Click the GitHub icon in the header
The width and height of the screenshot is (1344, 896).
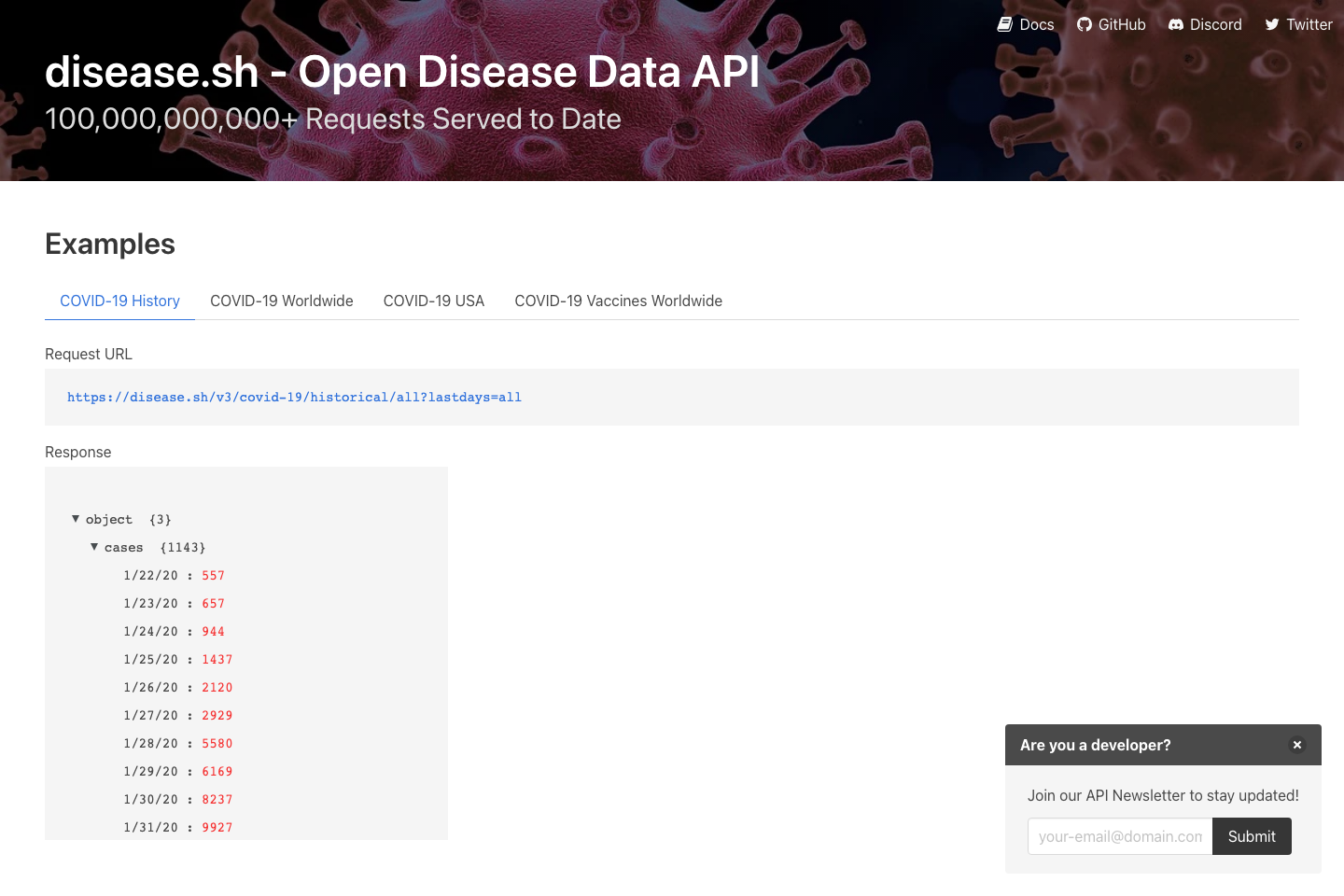click(x=1084, y=24)
